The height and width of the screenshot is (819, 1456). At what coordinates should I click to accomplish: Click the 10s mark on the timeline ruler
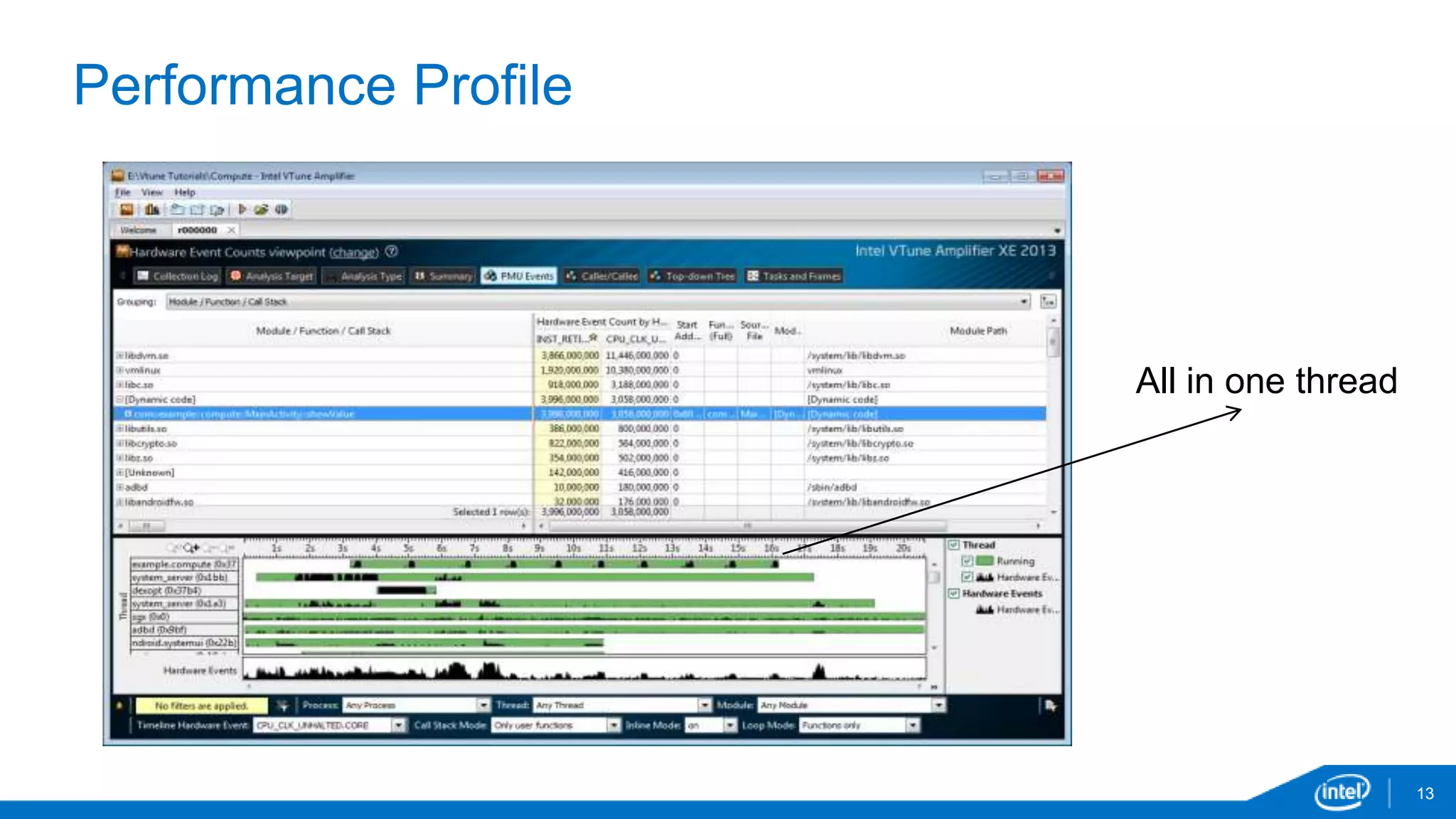(573, 548)
